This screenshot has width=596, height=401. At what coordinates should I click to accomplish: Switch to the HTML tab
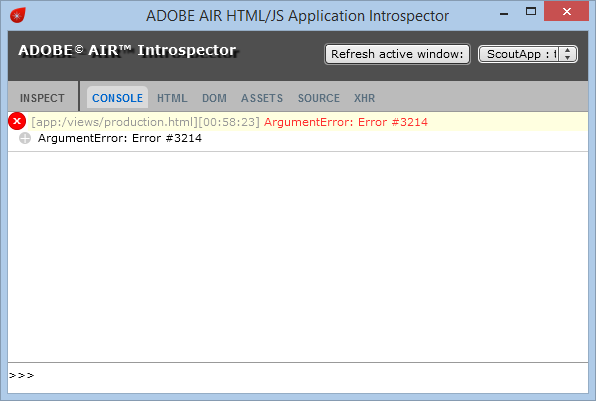(172, 98)
